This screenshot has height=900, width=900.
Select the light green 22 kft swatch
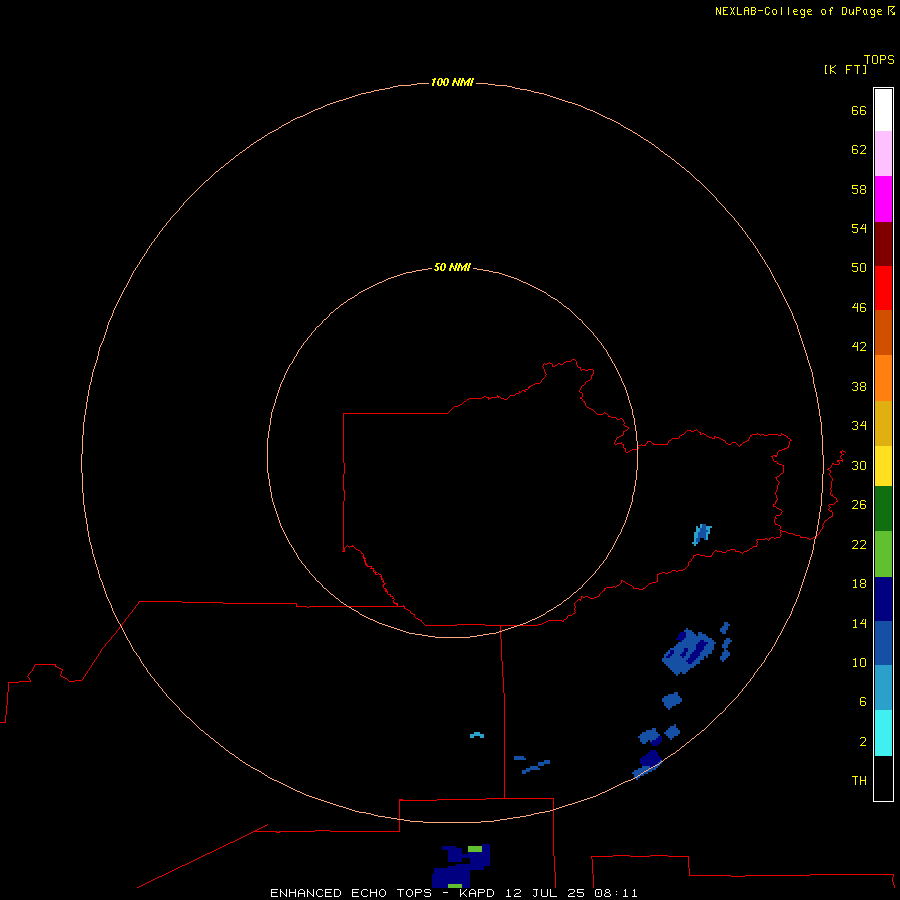point(883,554)
